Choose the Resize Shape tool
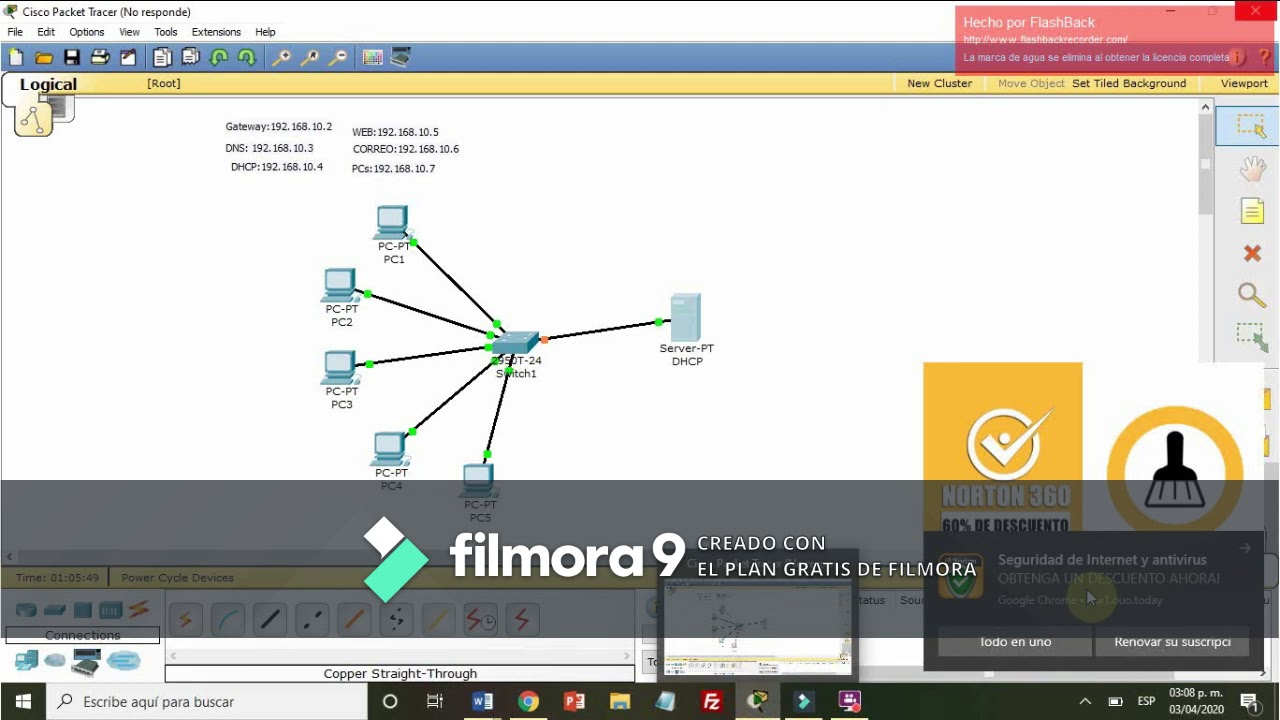Image resolution: width=1280 pixels, height=720 pixels. [1252, 337]
